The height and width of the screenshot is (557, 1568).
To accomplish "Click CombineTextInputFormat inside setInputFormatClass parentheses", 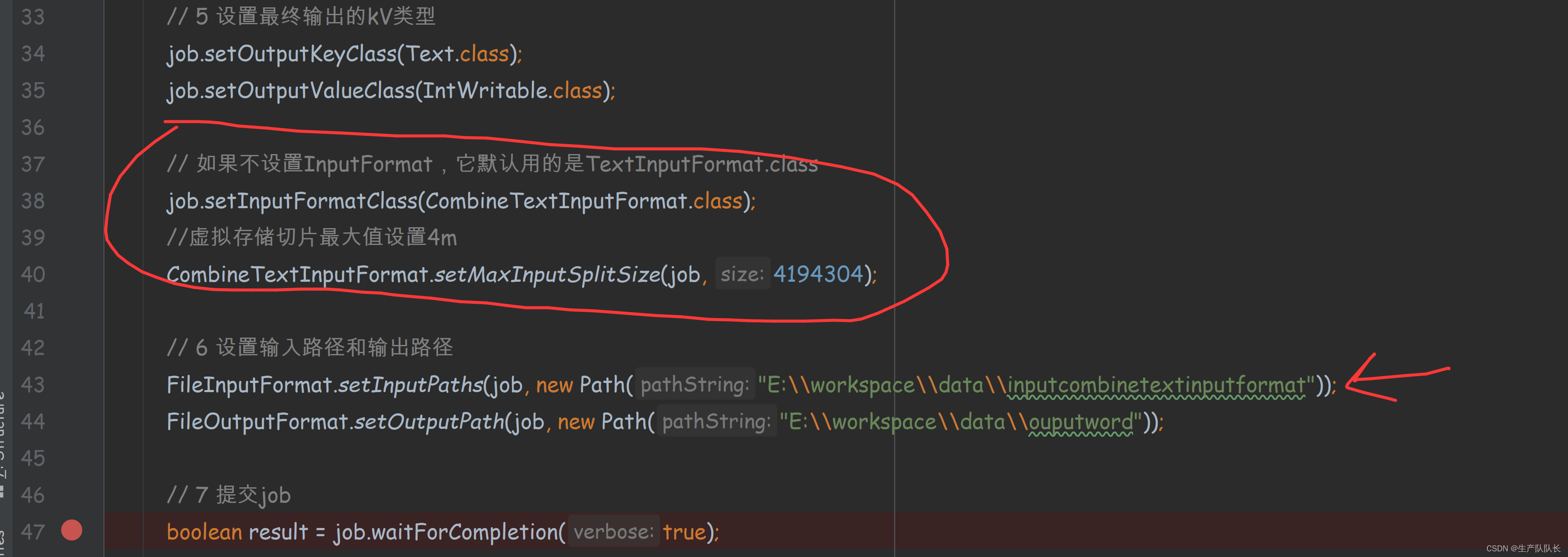I will click(x=556, y=201).
